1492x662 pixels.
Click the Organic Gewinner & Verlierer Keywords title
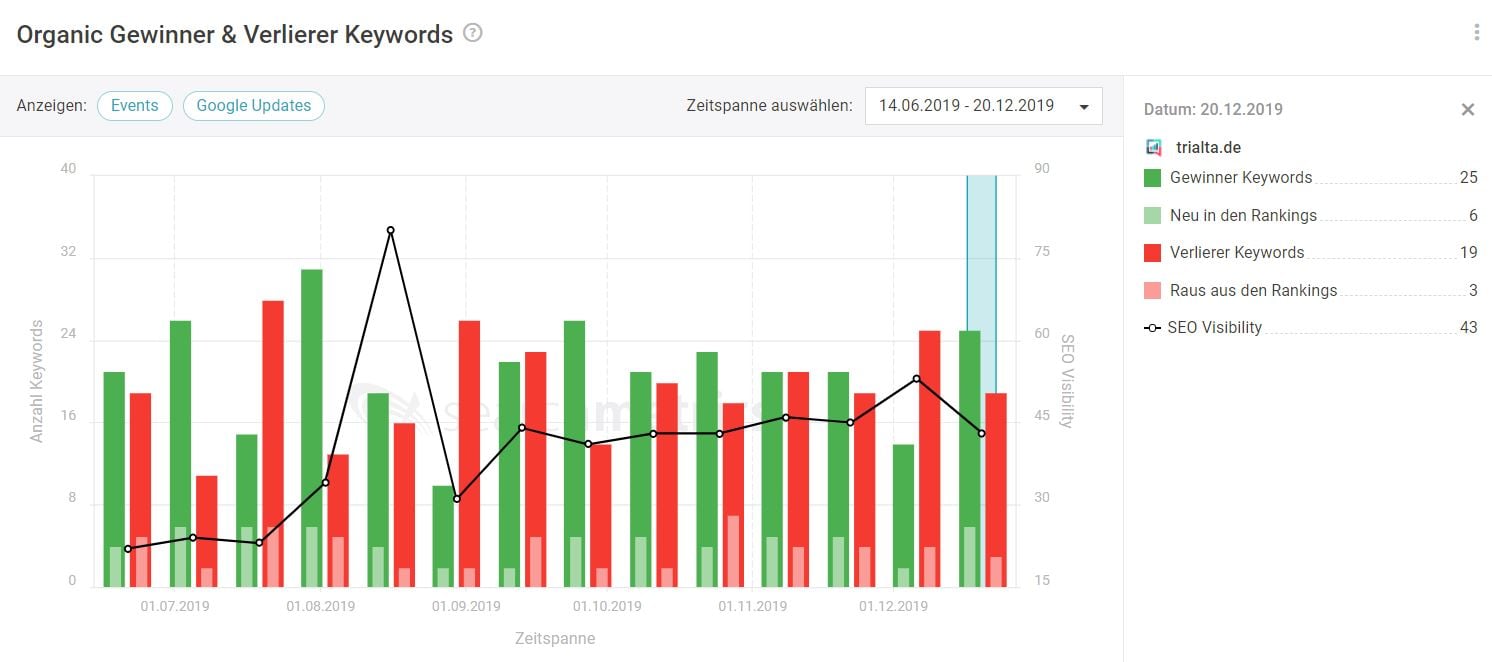[235, 34]
